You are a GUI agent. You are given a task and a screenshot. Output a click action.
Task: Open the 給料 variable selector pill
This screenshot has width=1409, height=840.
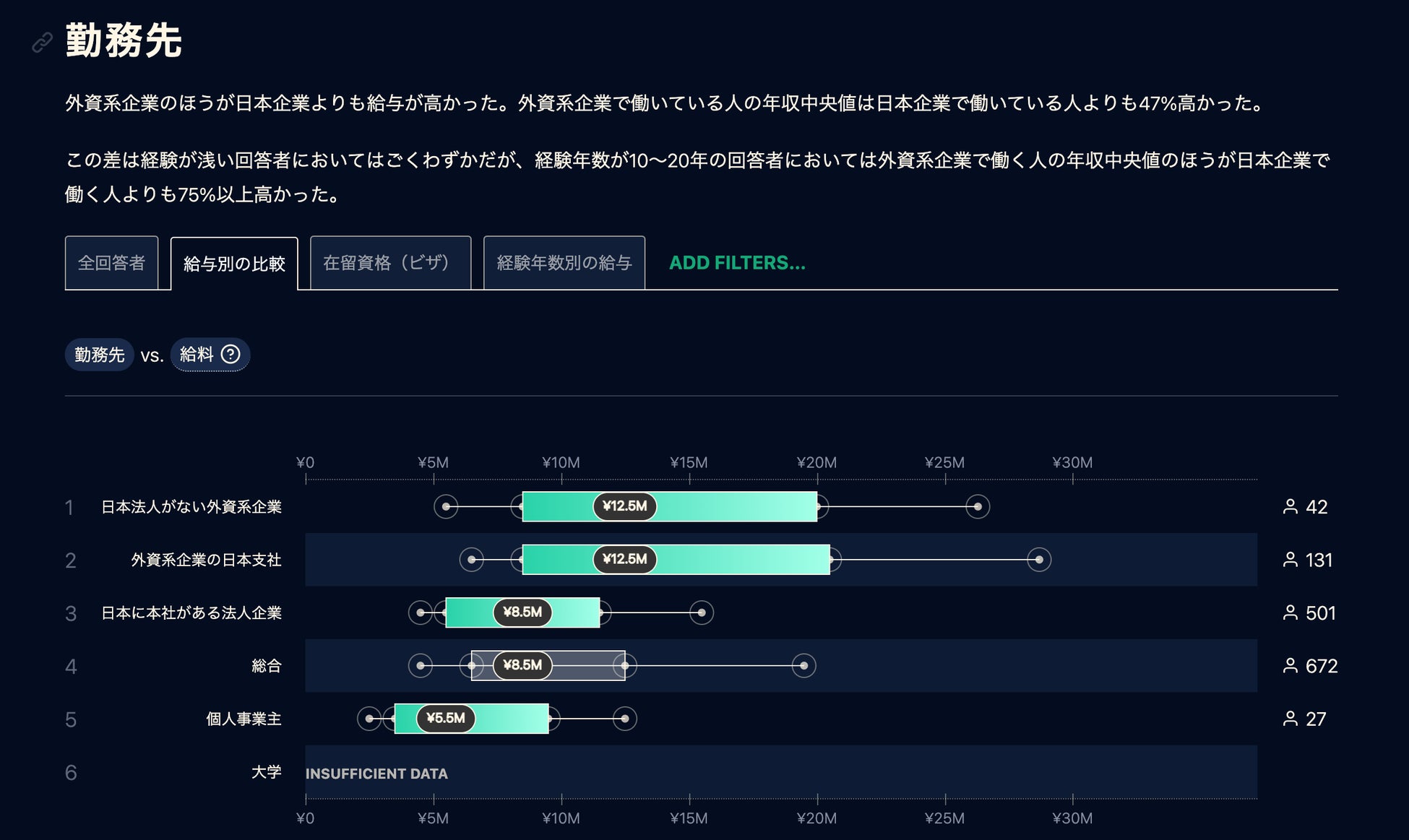pos(197,355)
